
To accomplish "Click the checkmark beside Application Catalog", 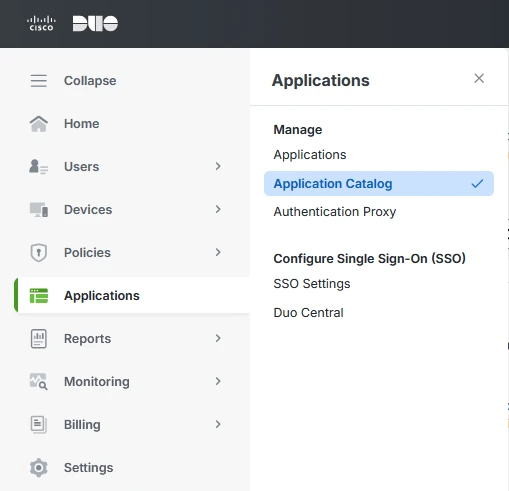I will [477, 183].
